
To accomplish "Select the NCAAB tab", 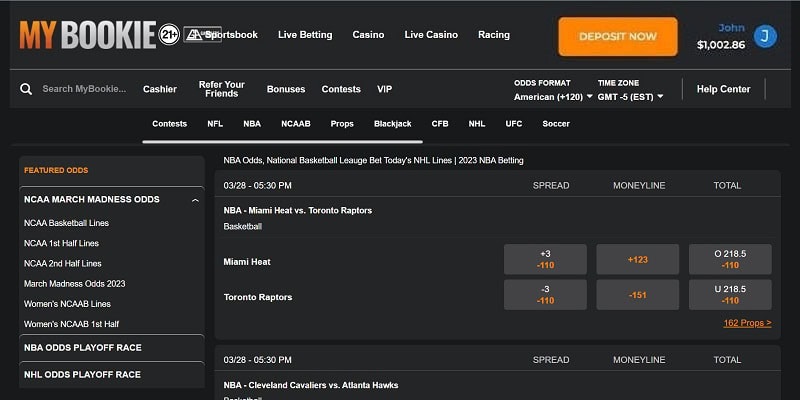I will 296,124.
